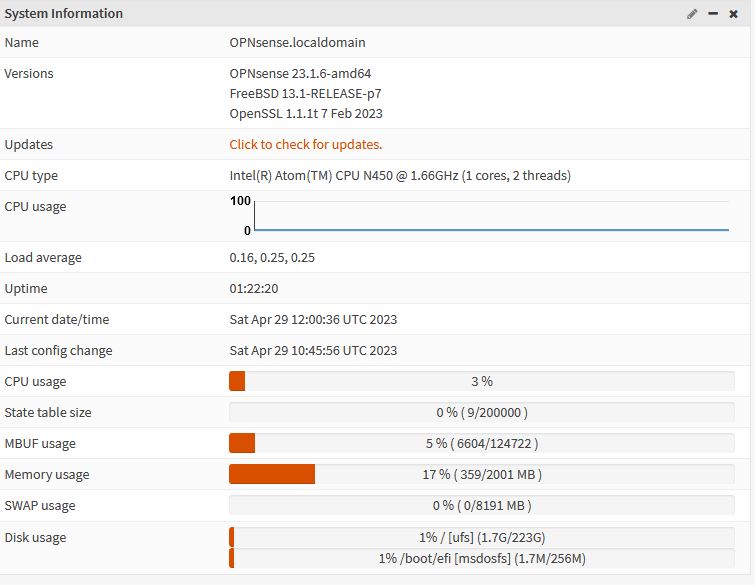The width and height of the screenshot is (755, 585).
Task: Collapse the System Information widget with minus icon
Action: click(x=713, y=14)
